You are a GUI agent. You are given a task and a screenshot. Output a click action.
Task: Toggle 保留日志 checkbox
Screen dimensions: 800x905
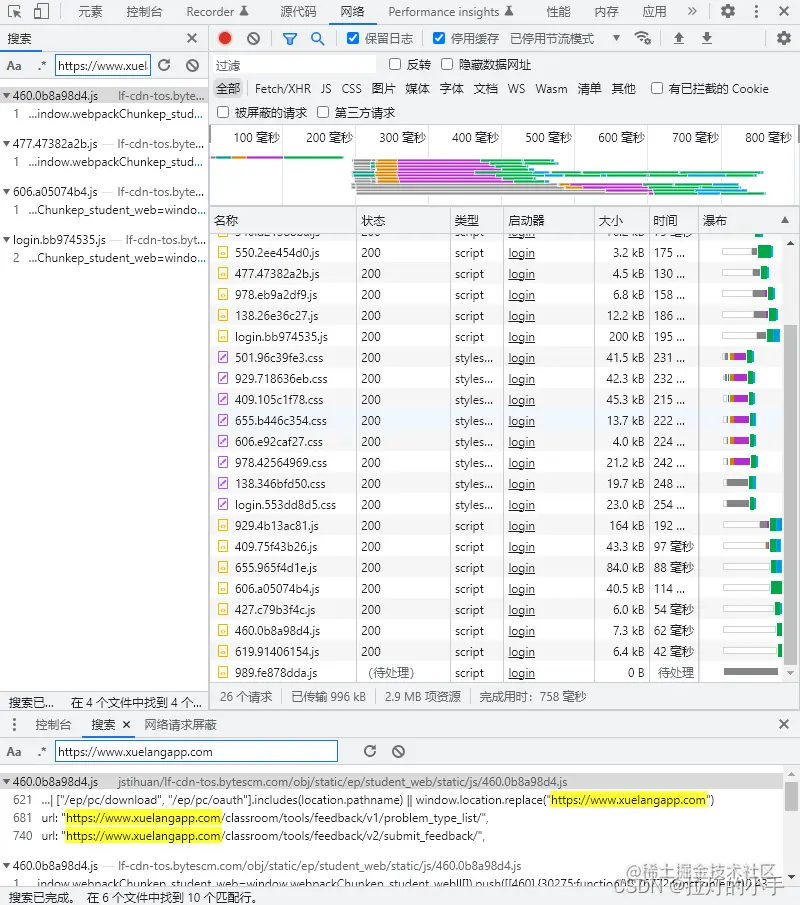353,38
